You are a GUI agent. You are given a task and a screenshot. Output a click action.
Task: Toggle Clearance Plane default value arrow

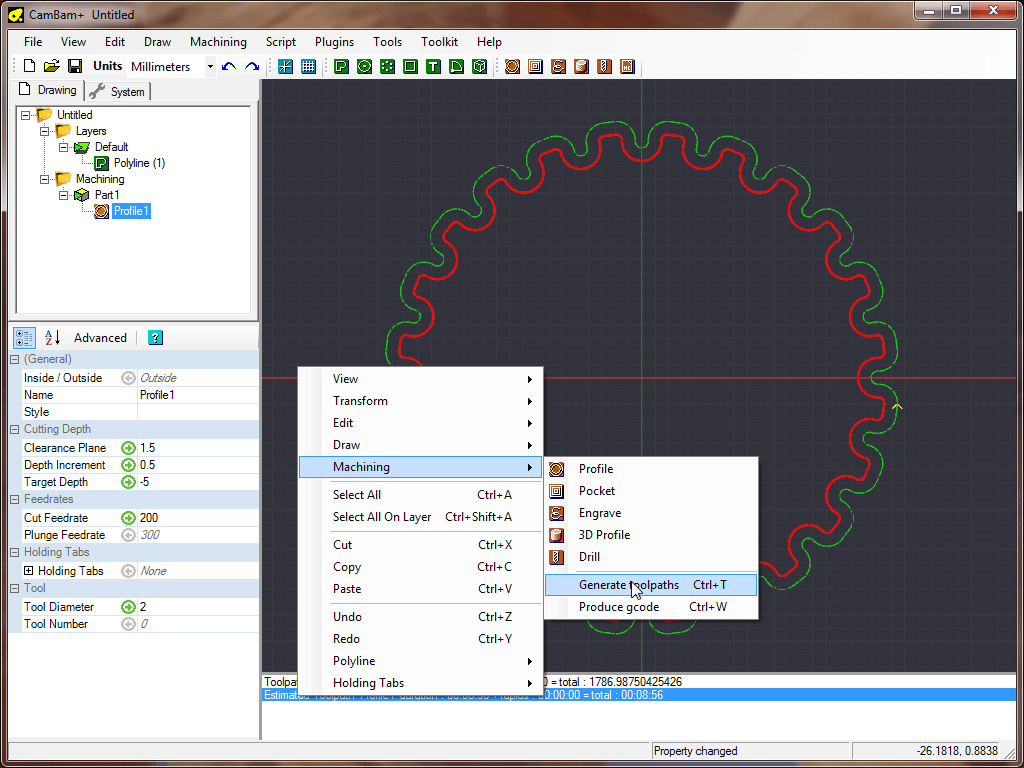click(x=128, y=448)
